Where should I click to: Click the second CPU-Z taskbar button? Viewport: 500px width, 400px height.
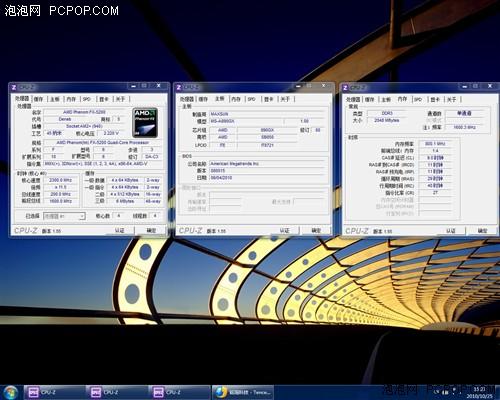point(117,392)
